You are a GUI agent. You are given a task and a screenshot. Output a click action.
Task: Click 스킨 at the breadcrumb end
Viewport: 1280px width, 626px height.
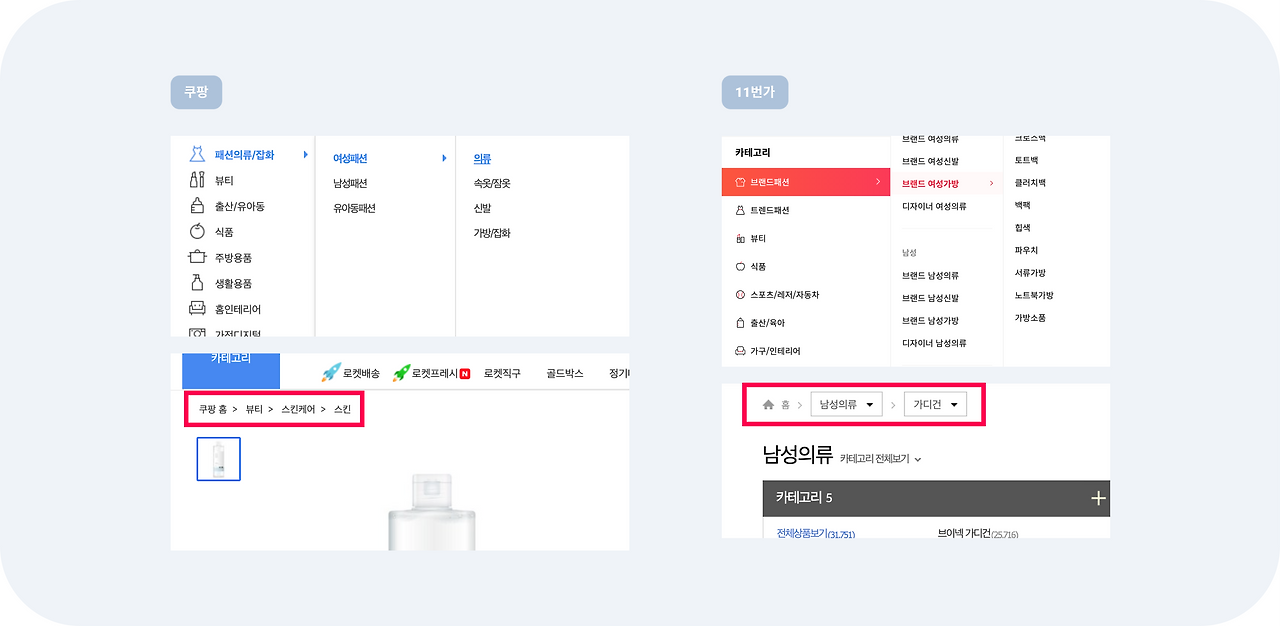click(343, 409)
